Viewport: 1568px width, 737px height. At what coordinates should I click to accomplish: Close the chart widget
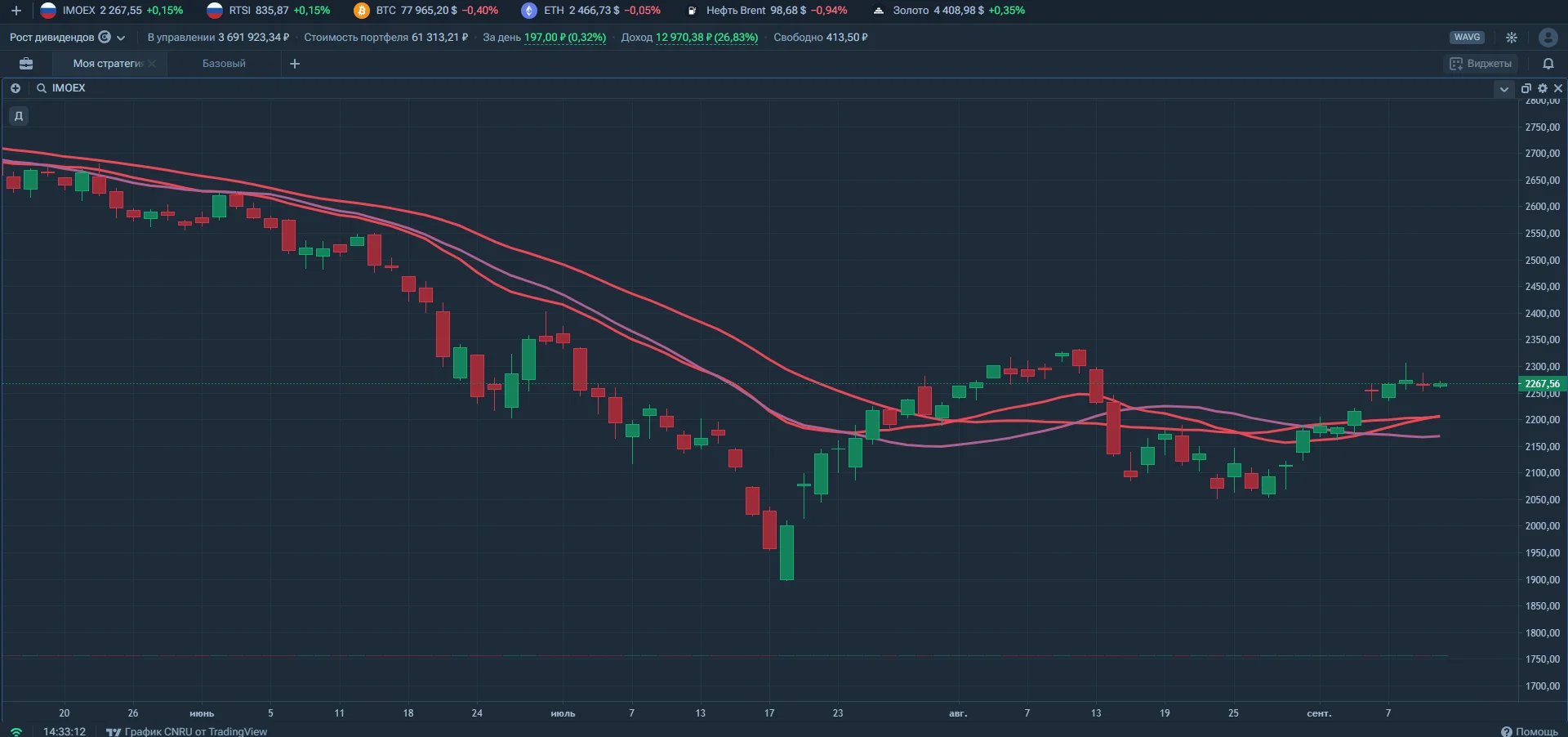[1558, 88]
